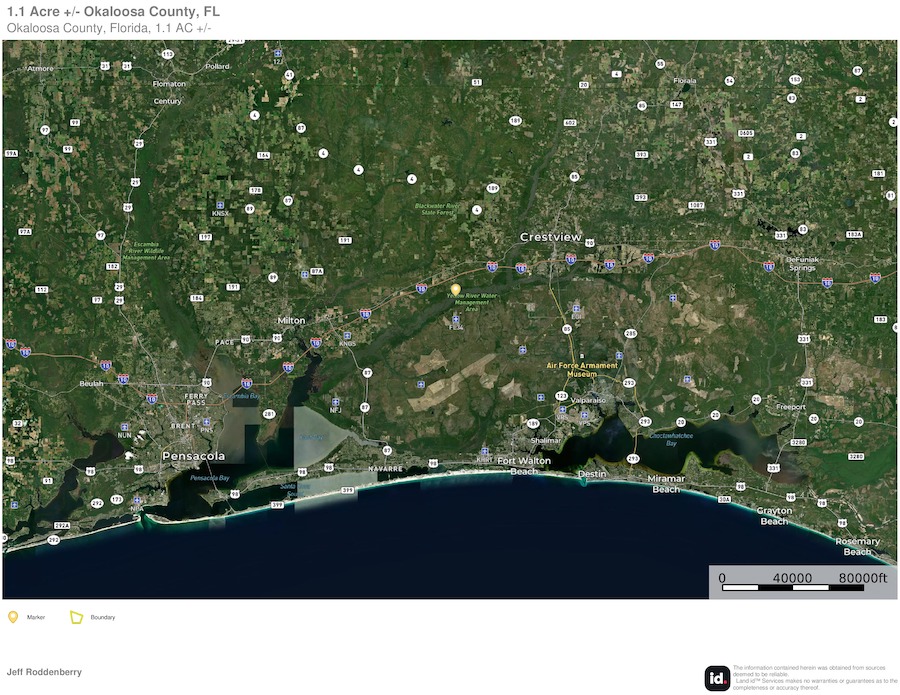Click the Destin city label
The image size is (900, 695).
pos(592,473)
